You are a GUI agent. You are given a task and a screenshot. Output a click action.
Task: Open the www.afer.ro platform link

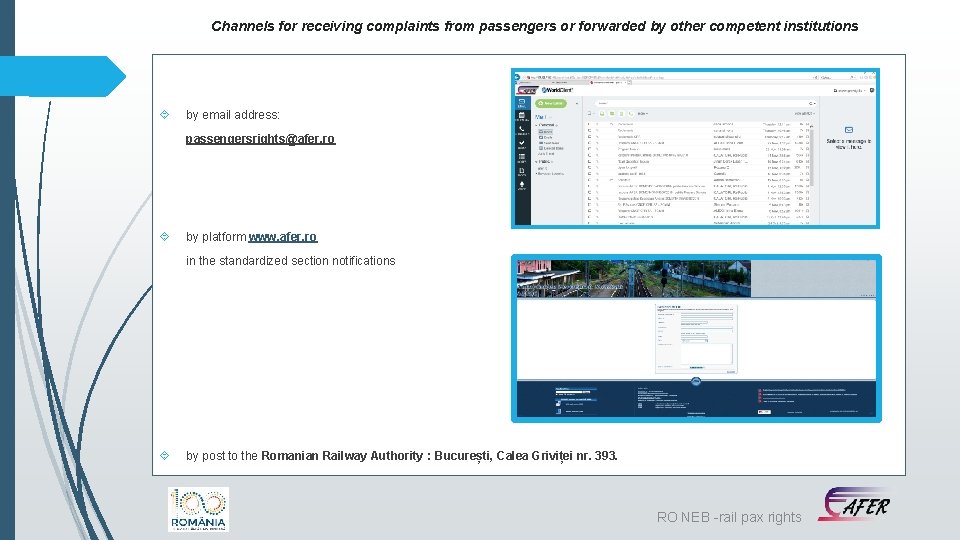click(x=283, y=237)
